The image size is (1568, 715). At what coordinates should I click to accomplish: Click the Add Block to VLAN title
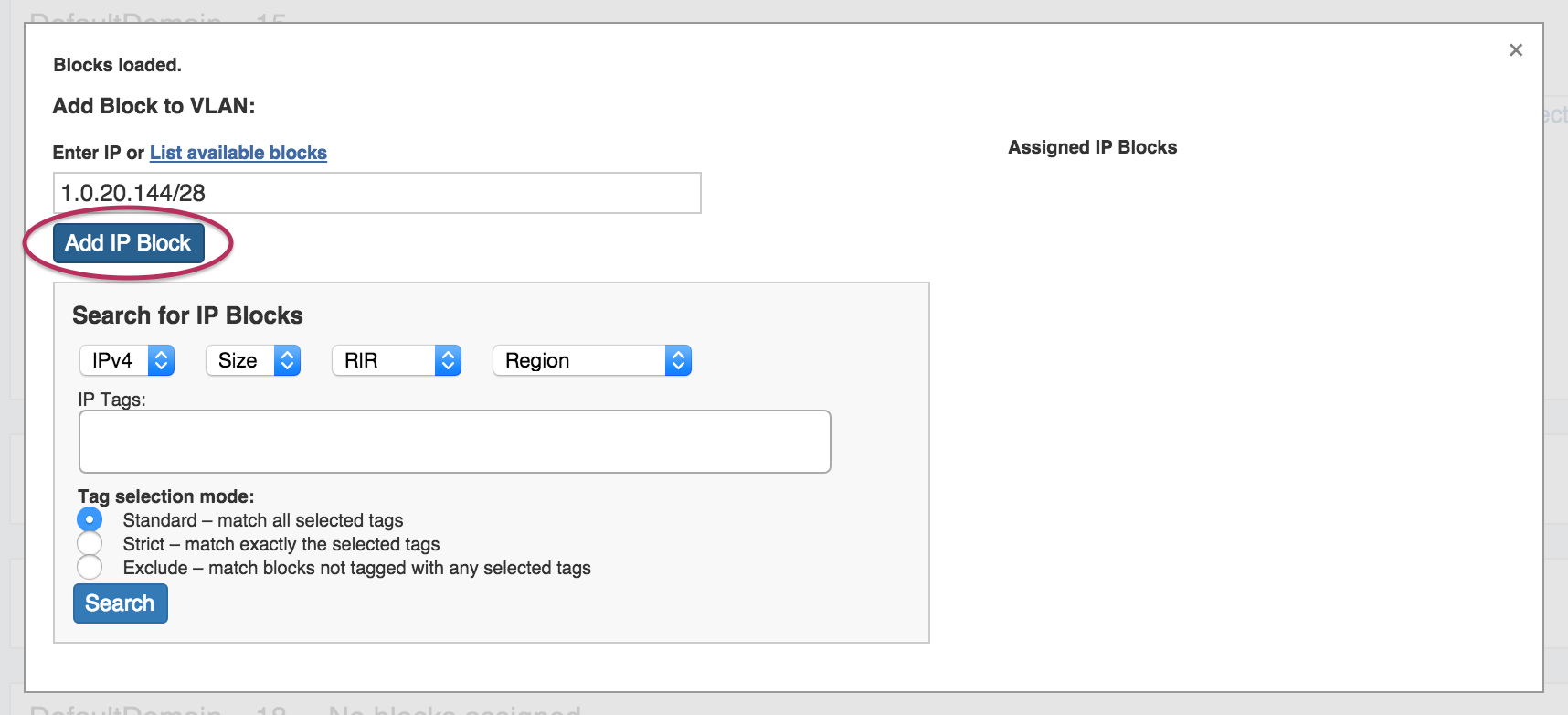tap(154, 106)
